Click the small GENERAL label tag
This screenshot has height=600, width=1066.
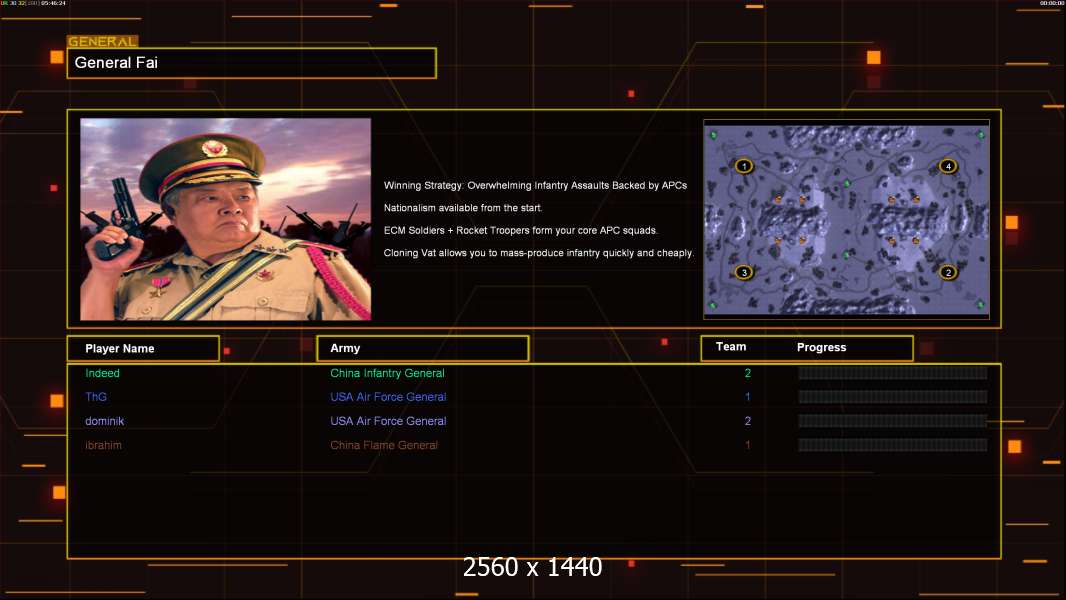point(102,42)
